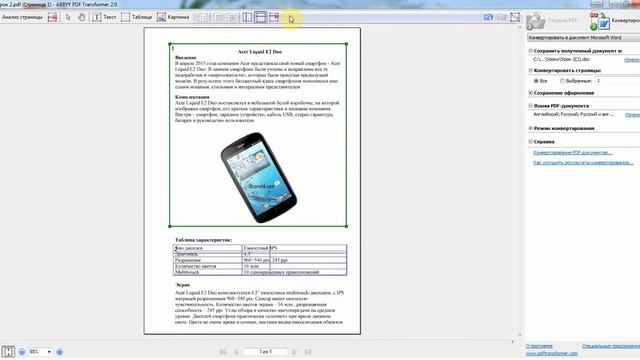Viewport: 640px width, 360px height.
Task: Click the 'Экран' heading in the document
Action: click(x=182, y=285)
